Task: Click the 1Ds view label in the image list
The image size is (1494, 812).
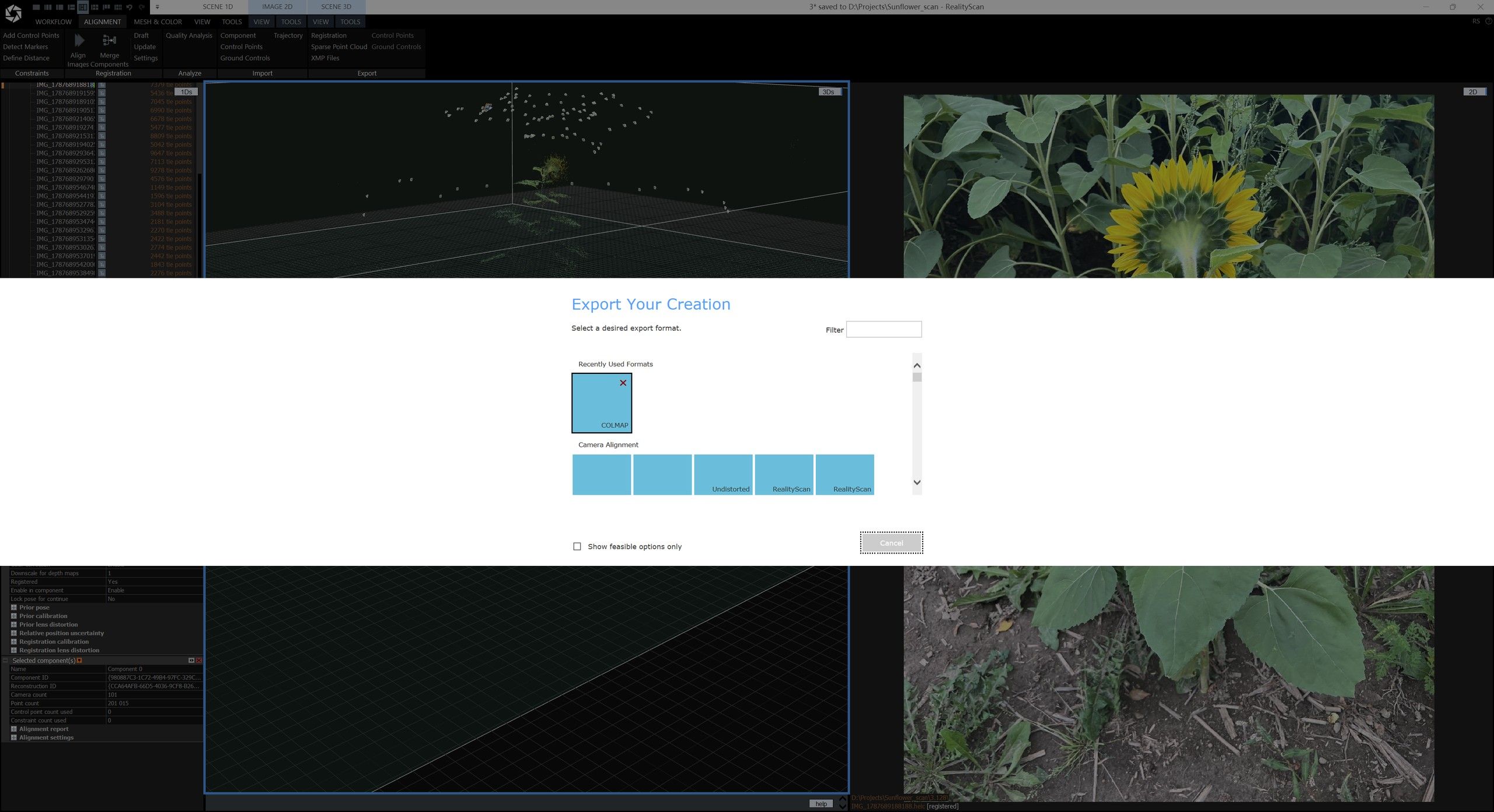Action: (186, 92)
